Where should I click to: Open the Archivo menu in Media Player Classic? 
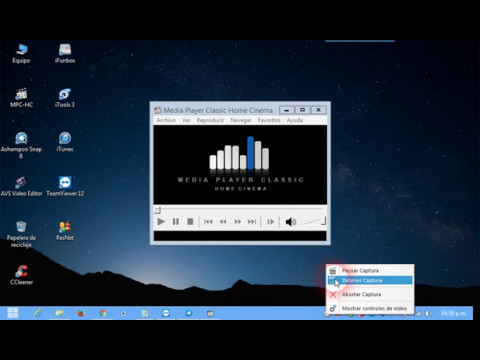point(166,120)
